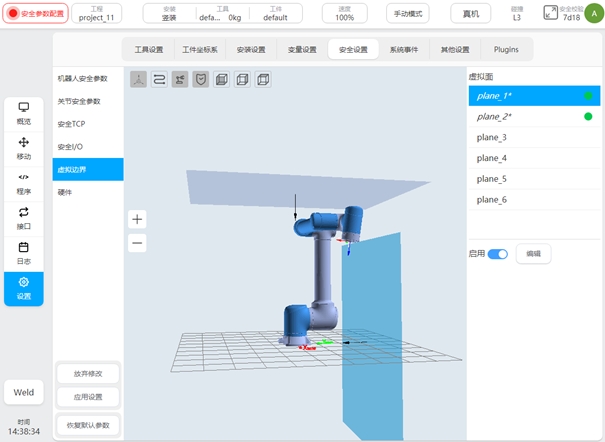Click the trajectory path display icon
The height and width of the screenshot is (442, 605).
[159, 80]
